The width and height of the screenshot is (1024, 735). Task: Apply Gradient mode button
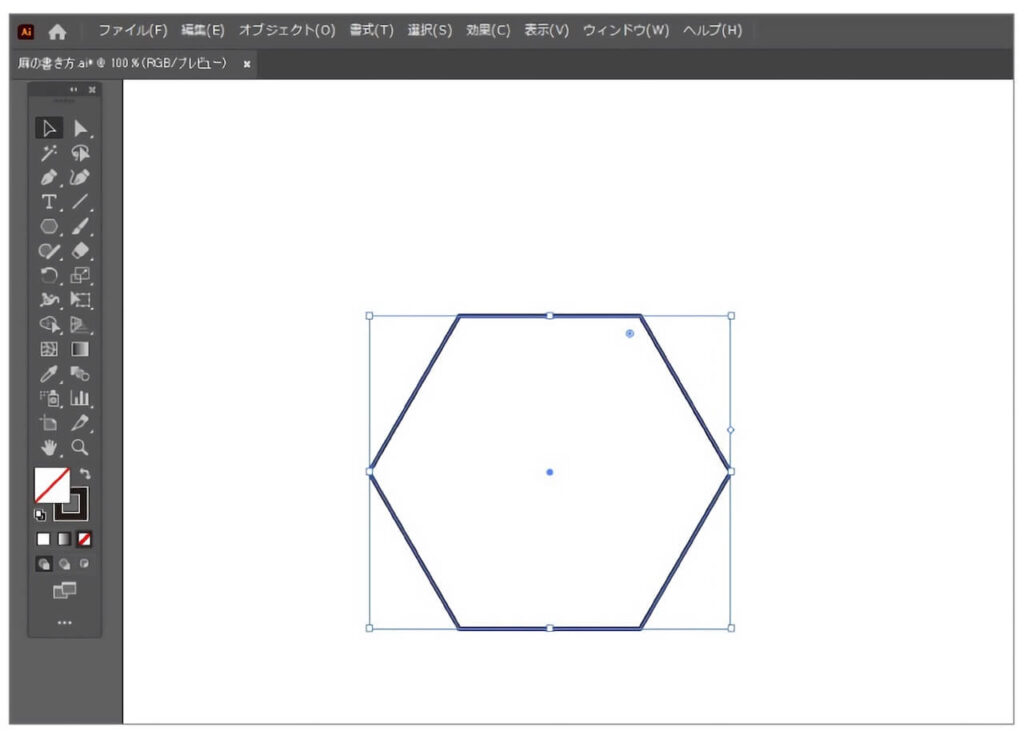[x=64, y=539]
